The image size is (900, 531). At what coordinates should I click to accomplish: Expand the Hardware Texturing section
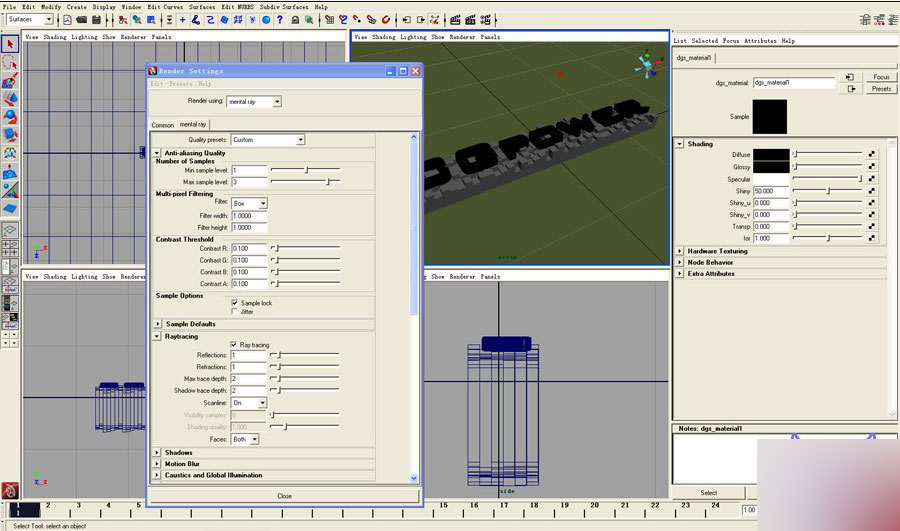tap(680, 251)
